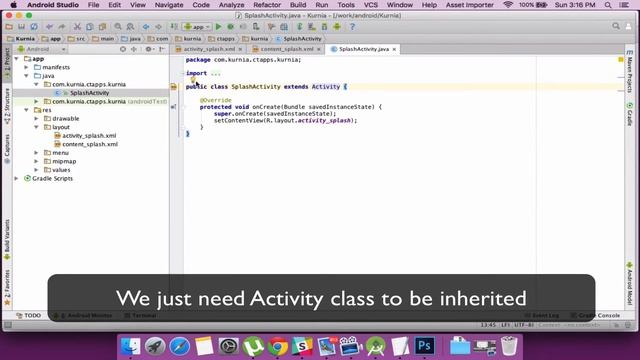Open Android Device Monitor robot icon
640x360 pixels.
[337, 27]
